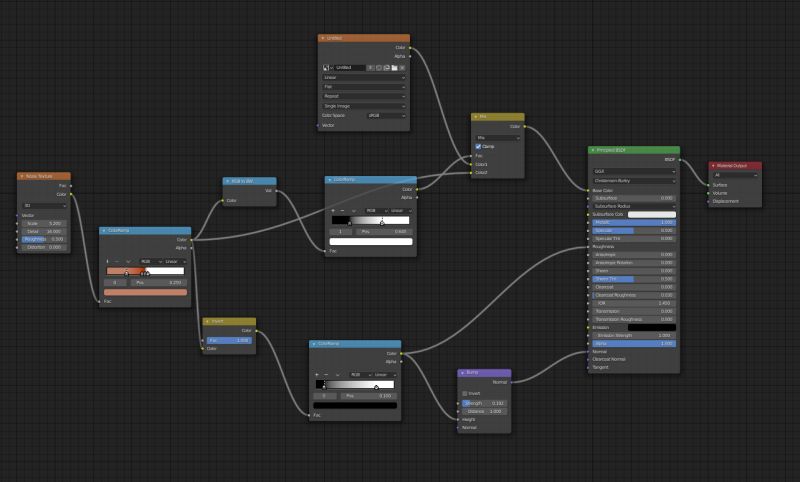Remove a color stop with minus in the orange ColorRamp
The width and height of the screenshot is (800, 482).
coord(117,261)
